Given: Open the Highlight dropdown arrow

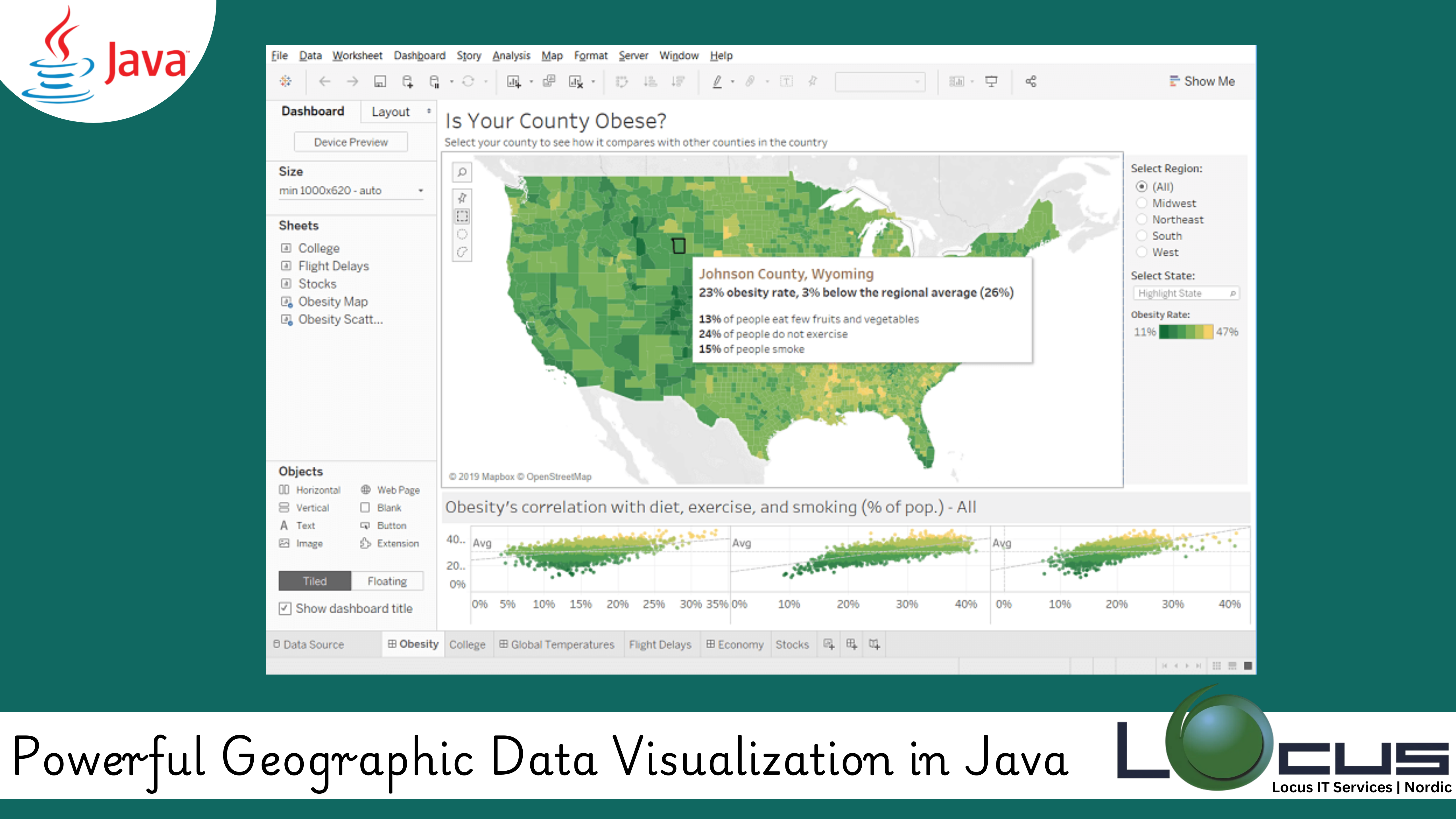Looking at the screenshot, I should point(733,82).
